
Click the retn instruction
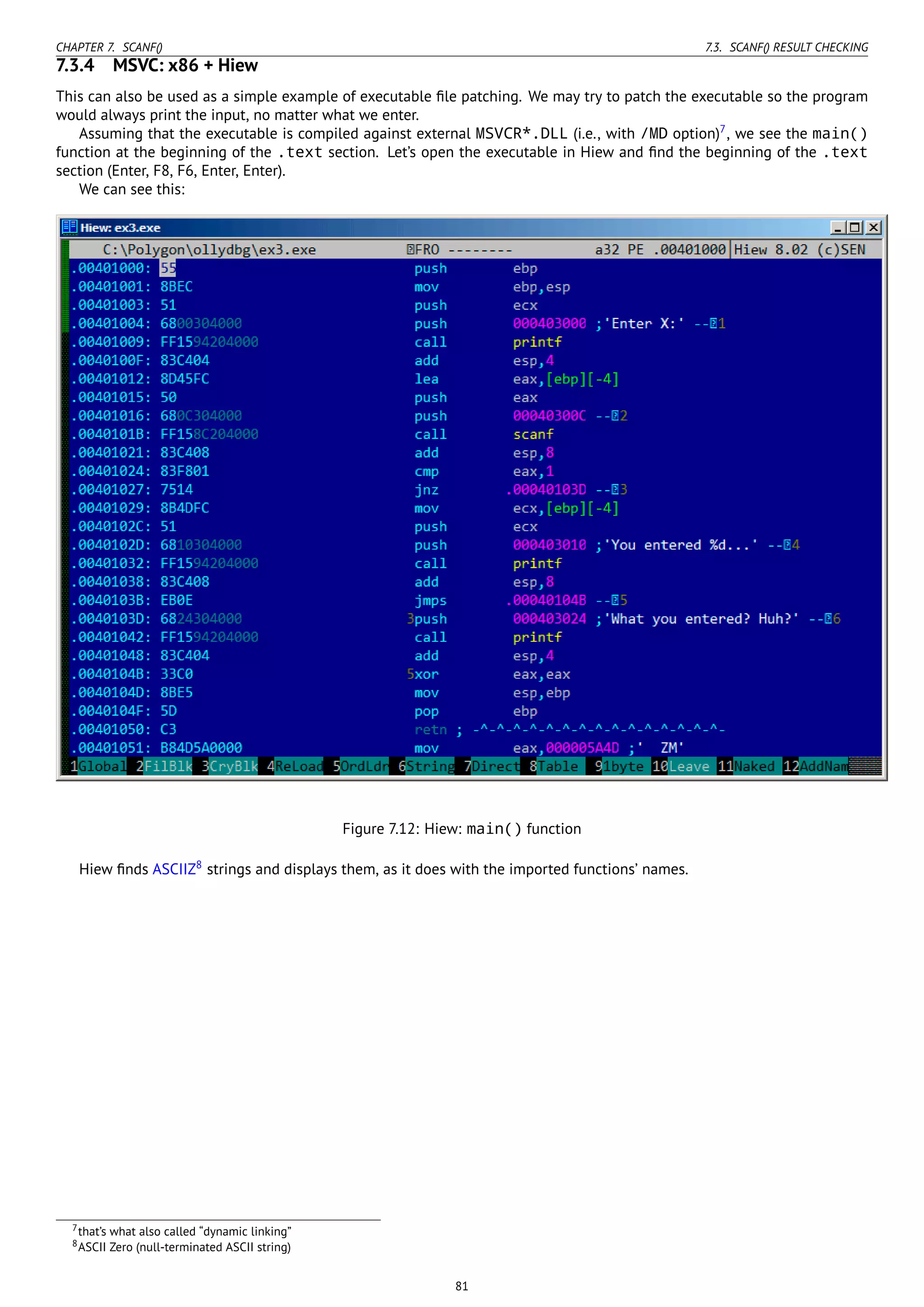(x=431, y=729)
